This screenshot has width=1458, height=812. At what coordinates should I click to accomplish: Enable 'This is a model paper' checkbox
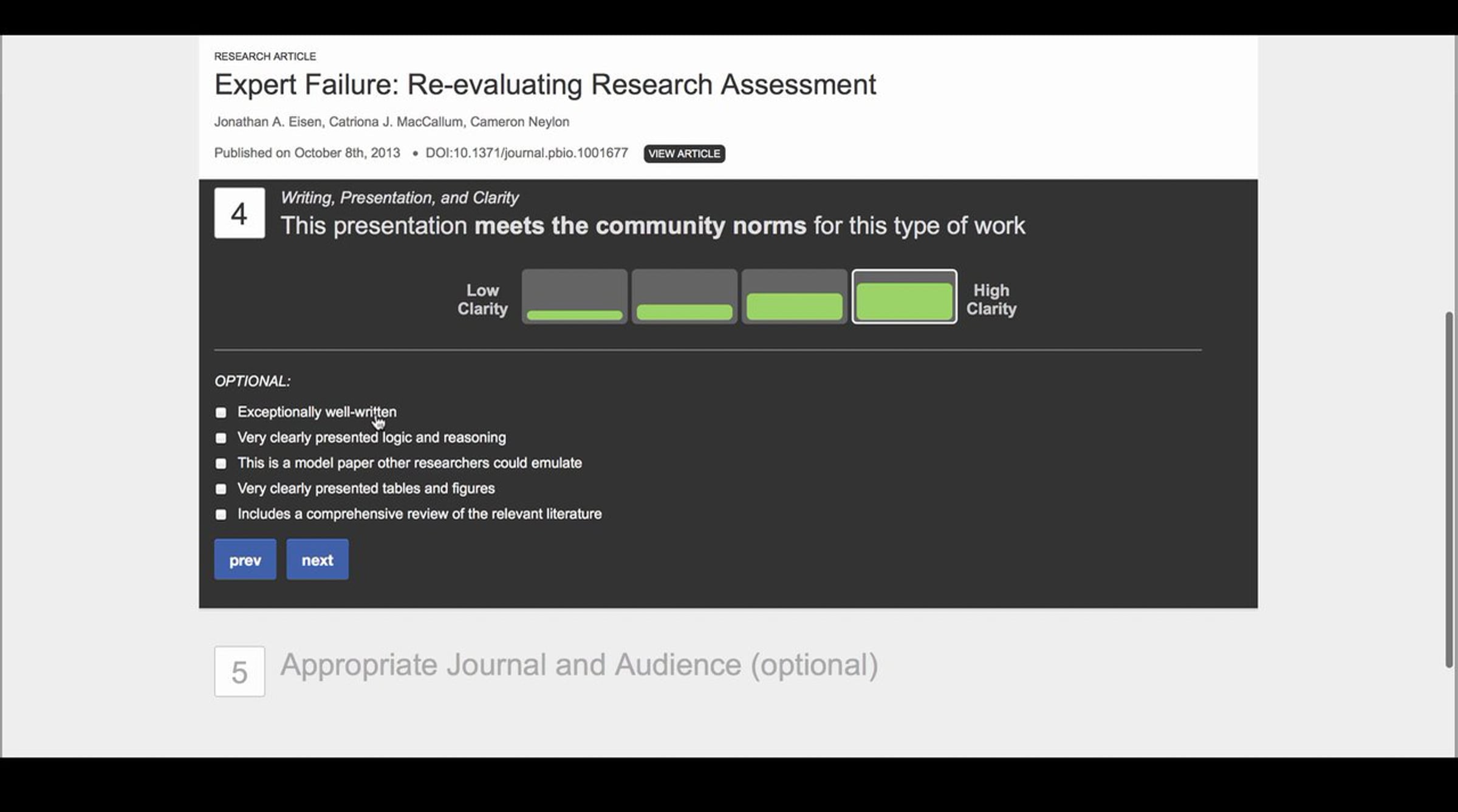click(x=221, y=464)
